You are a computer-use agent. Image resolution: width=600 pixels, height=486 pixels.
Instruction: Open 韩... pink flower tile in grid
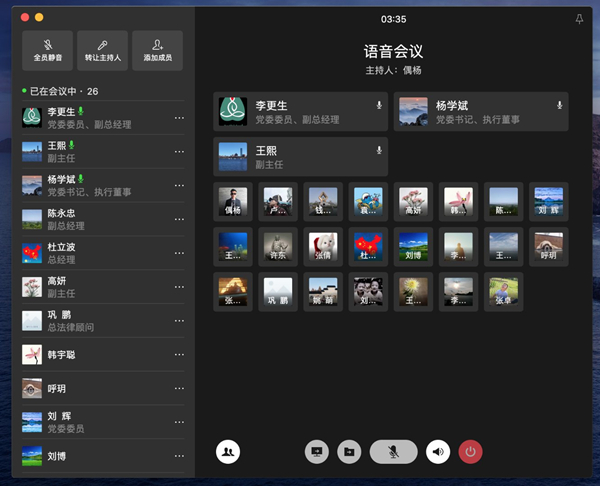click(458, 202)
